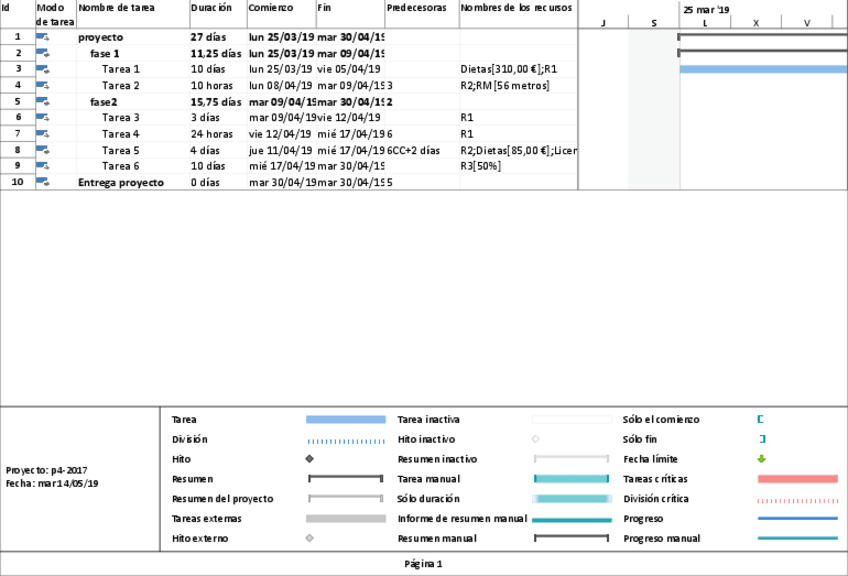Click the green Fecha límite arrow symbol

(761, 459)
